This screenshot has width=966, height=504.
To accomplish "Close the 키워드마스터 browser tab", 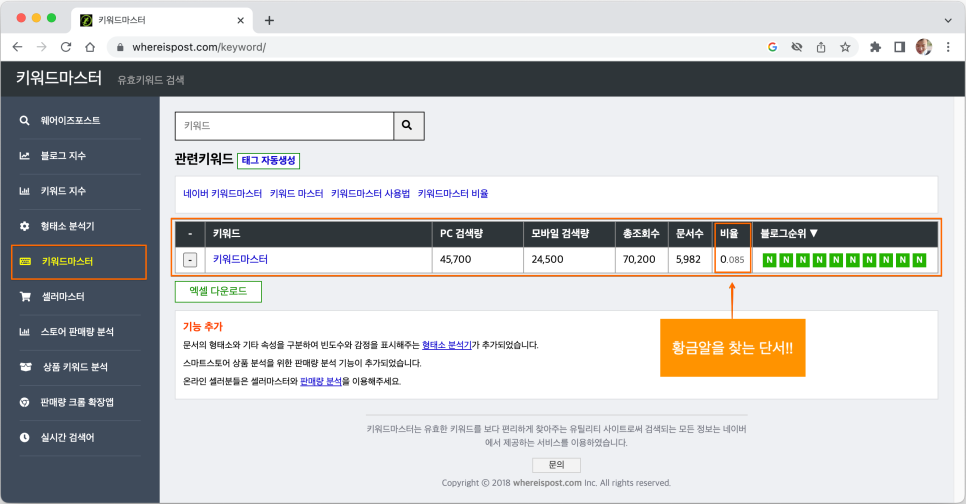I will click(240, 20).
